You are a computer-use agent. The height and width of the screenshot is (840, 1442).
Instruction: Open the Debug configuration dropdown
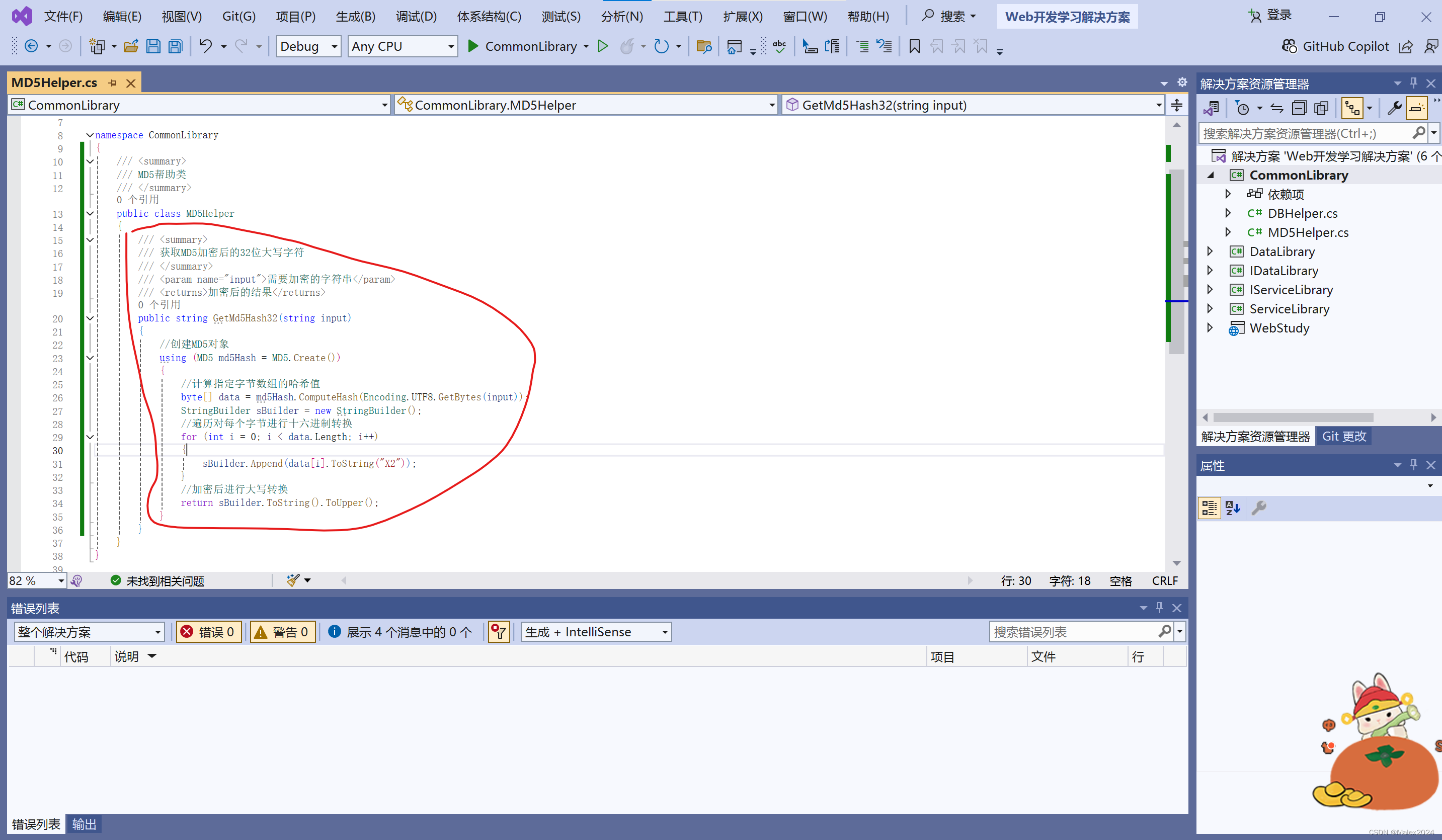pos(308,46)
